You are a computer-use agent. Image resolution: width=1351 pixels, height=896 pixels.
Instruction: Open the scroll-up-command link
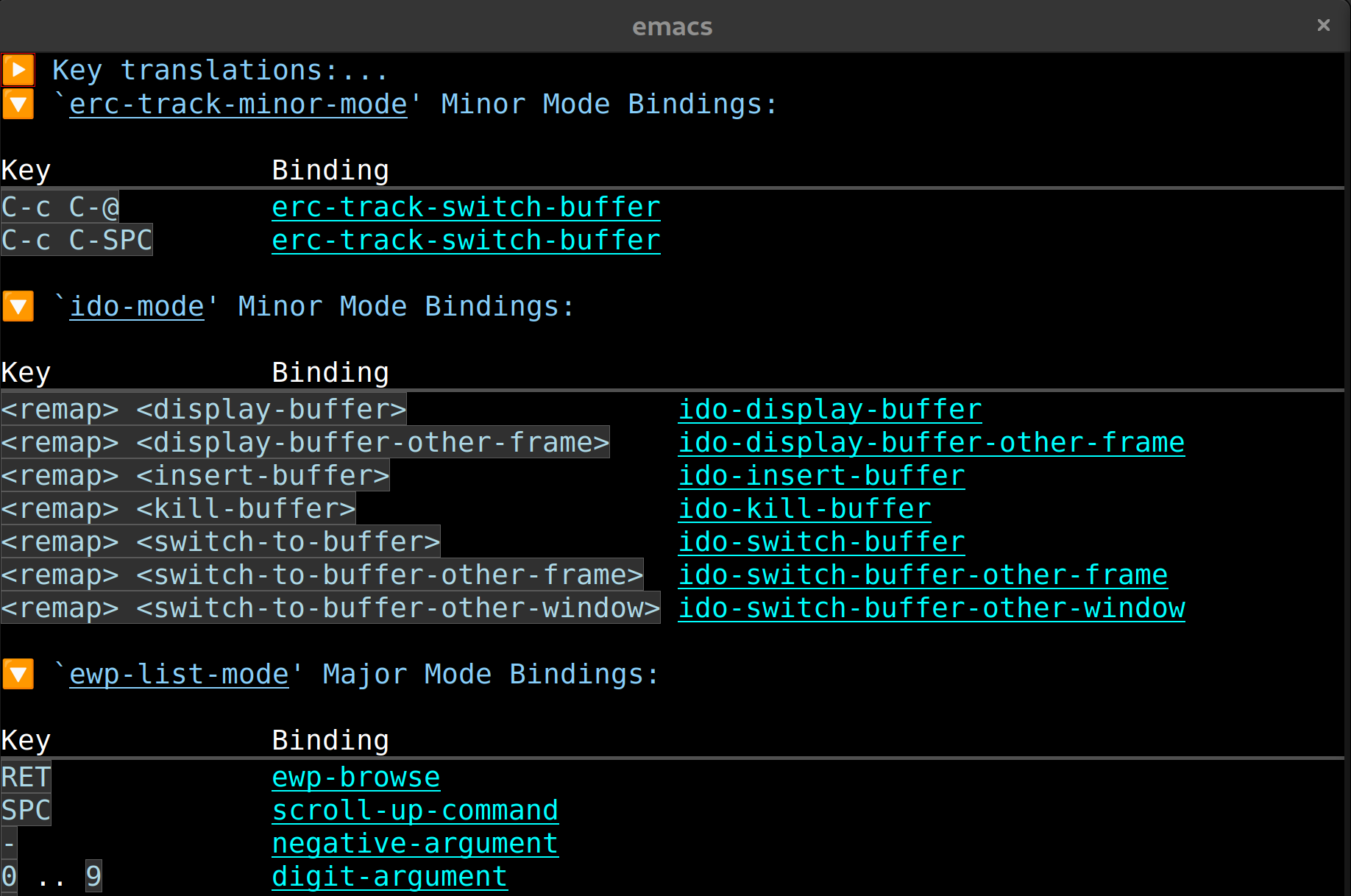click(415, 811)
